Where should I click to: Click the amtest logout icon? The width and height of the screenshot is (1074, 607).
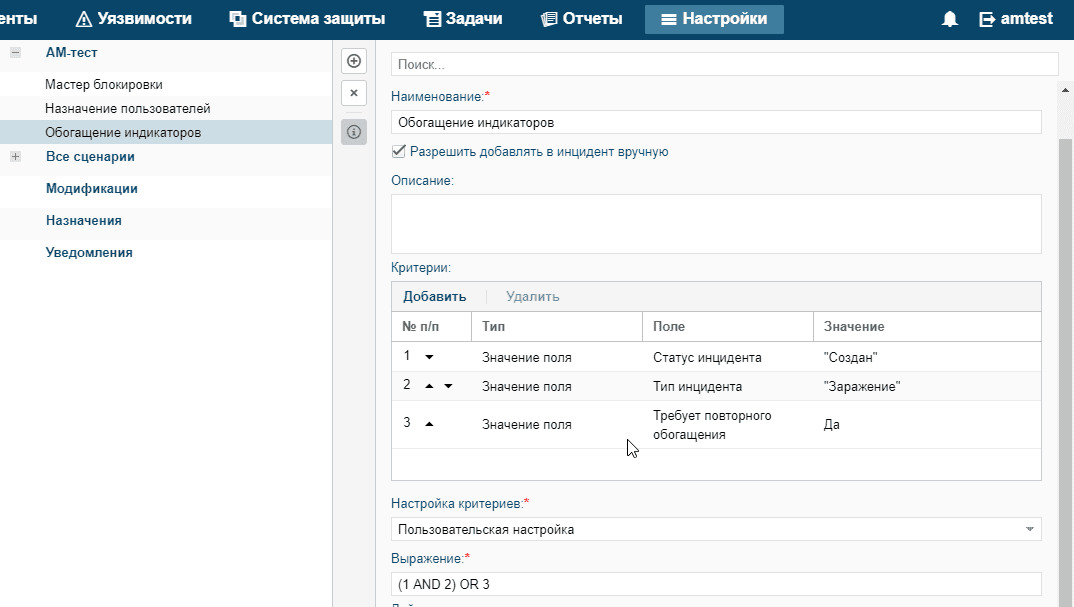click(988, 19)
